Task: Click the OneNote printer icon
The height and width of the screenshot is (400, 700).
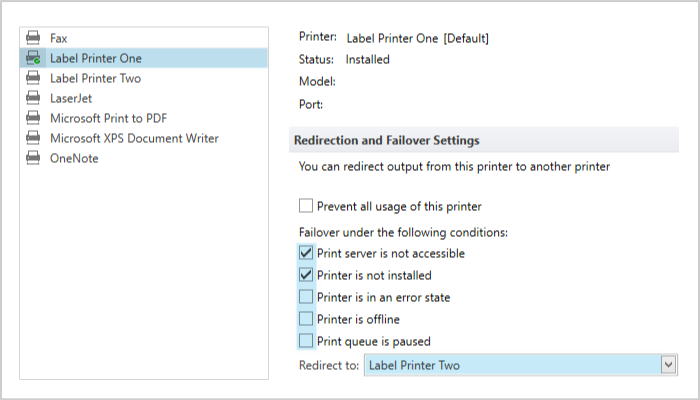Action: [x=33, y=158]
